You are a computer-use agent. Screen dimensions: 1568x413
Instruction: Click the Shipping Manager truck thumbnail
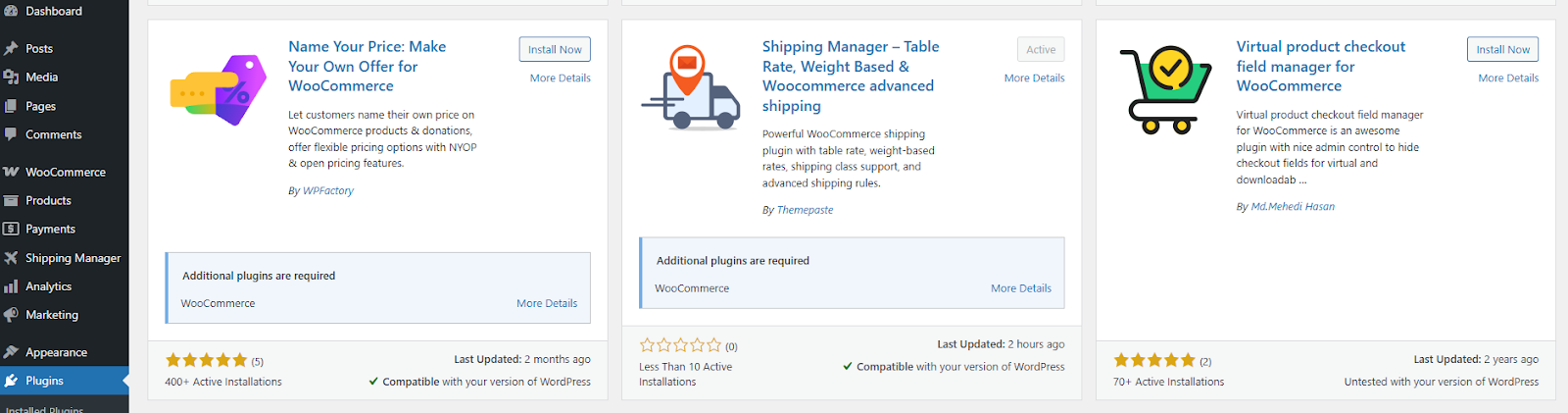(690, 88)
